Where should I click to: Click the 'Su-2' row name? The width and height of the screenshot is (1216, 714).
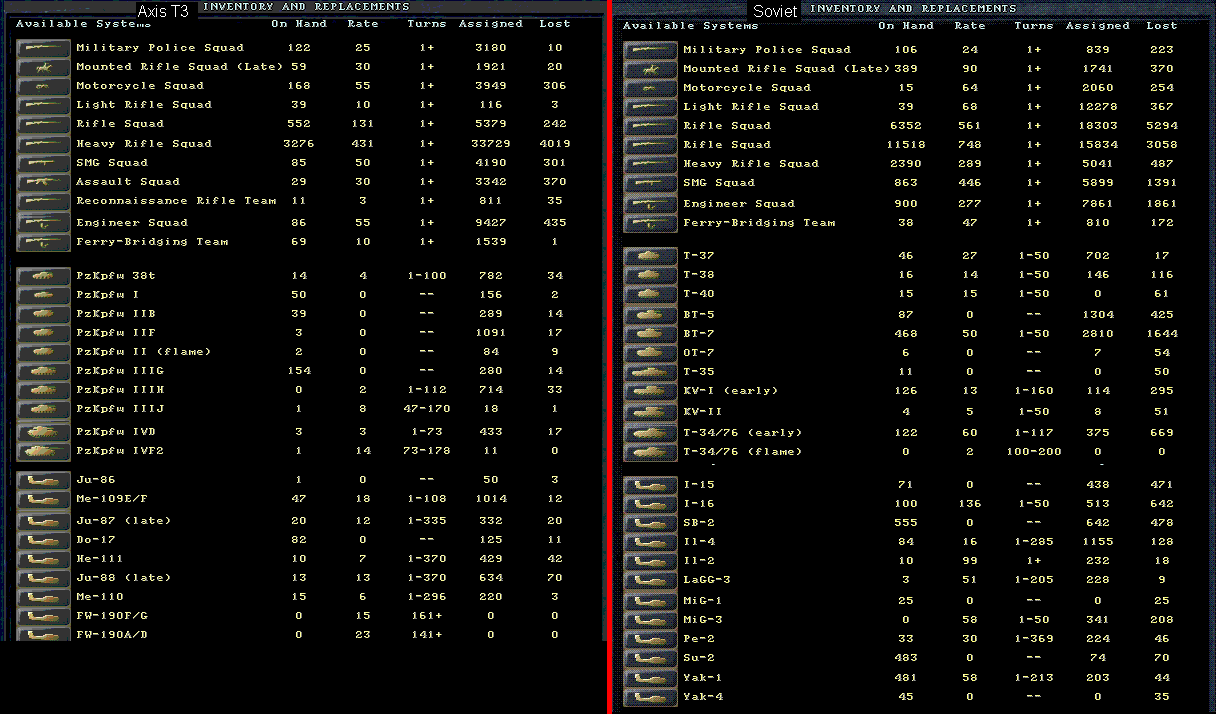(699, 658)
